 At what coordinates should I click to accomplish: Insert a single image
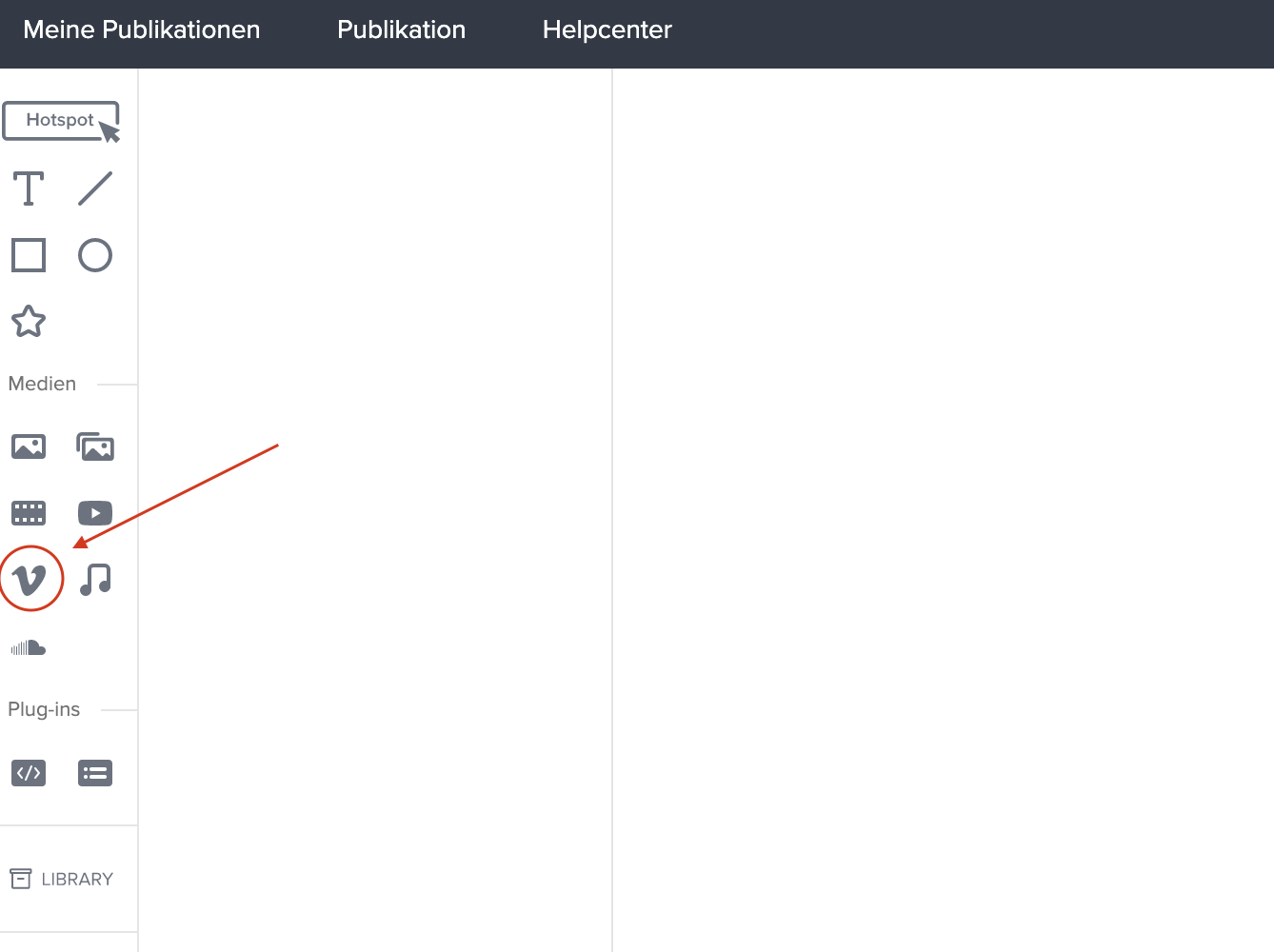(x=29, y=446)
